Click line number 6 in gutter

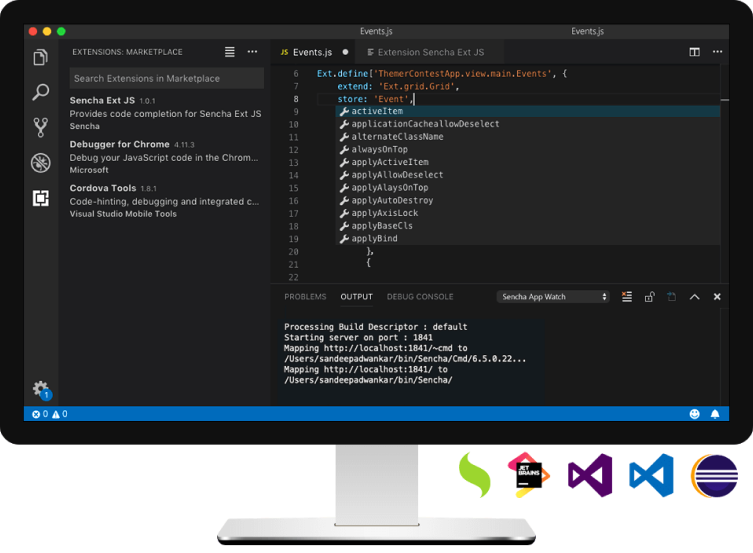[296, 73]
